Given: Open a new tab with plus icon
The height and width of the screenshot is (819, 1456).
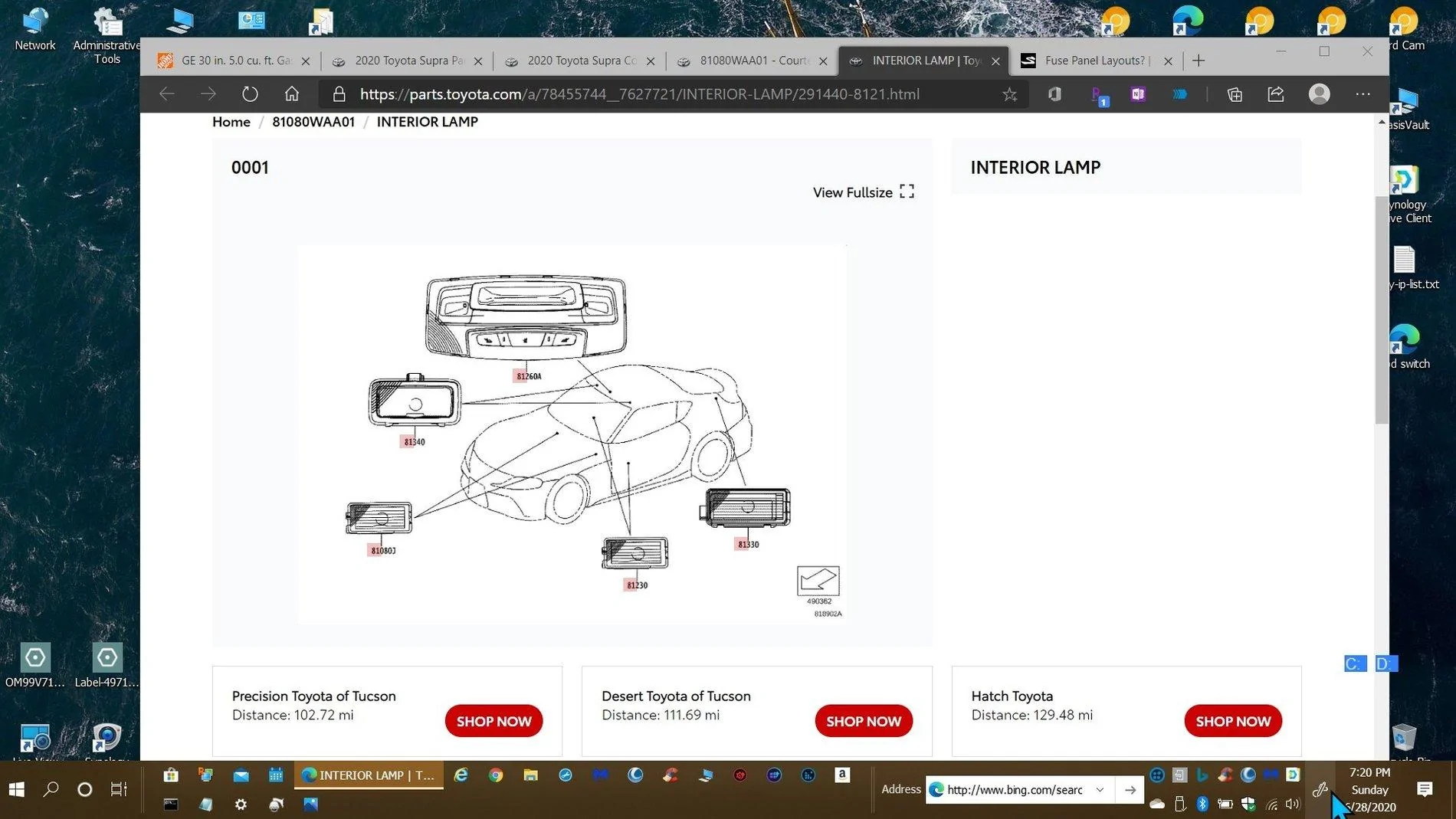Looking at the screenshot, I should (x=1199, y=61).
